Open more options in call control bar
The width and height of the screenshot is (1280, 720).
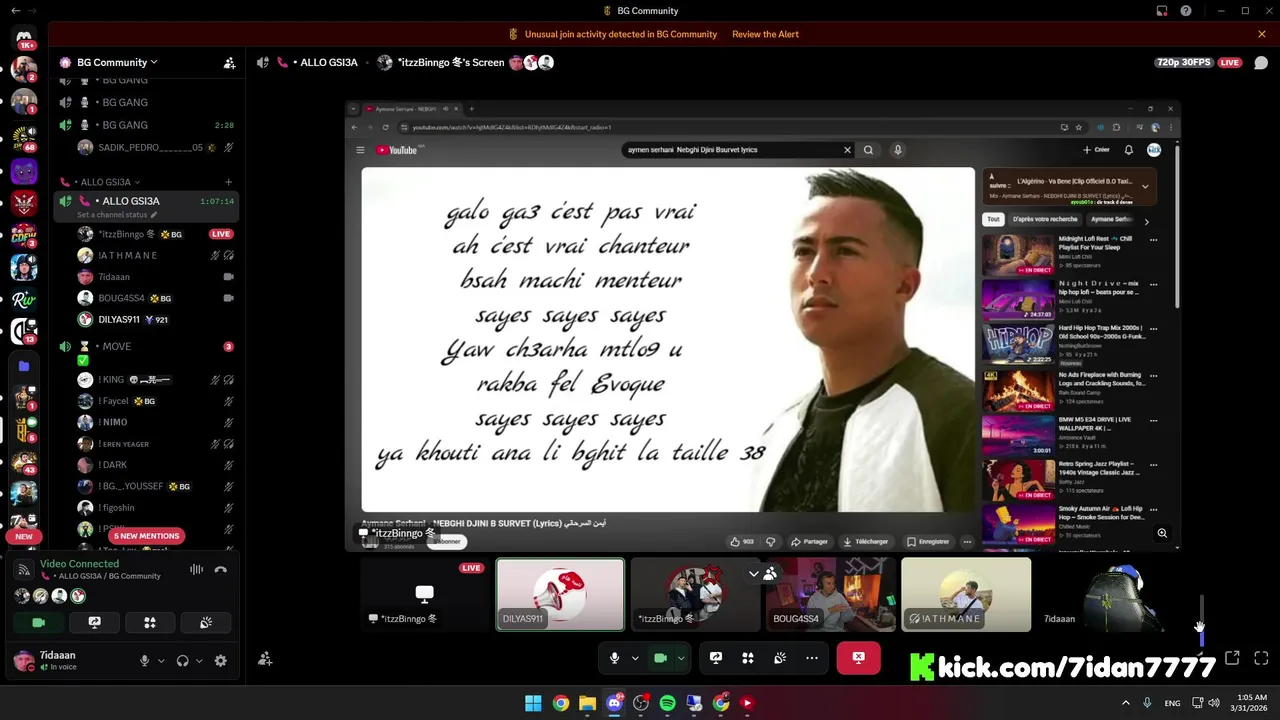(x=812, y=657)
